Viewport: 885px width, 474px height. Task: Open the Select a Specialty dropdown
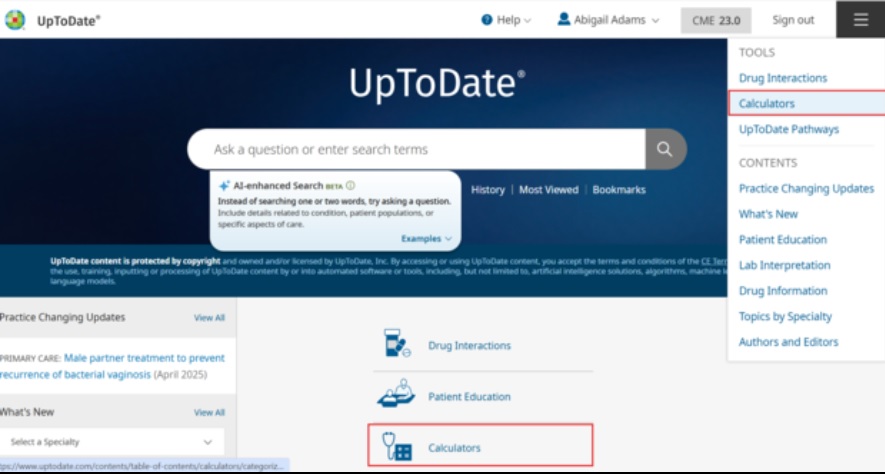click(111, 442)
